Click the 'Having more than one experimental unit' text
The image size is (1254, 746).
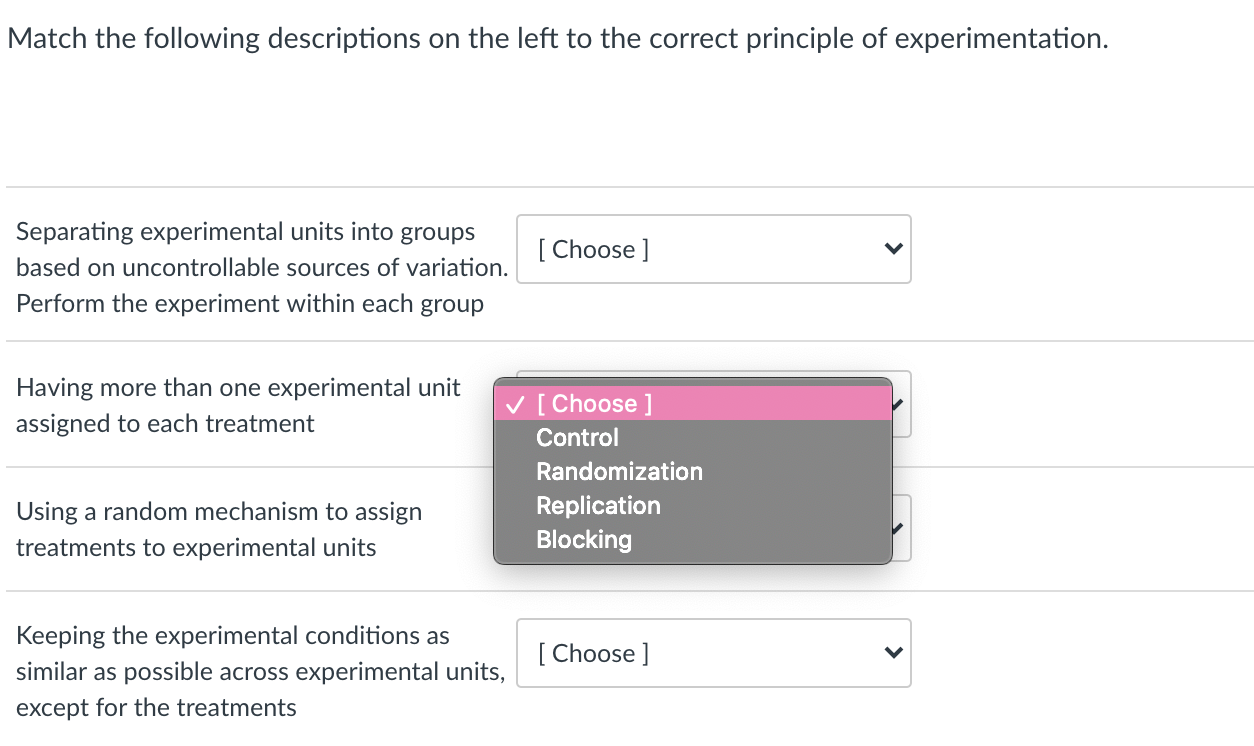pyautogui.click(x=238, y=388)
